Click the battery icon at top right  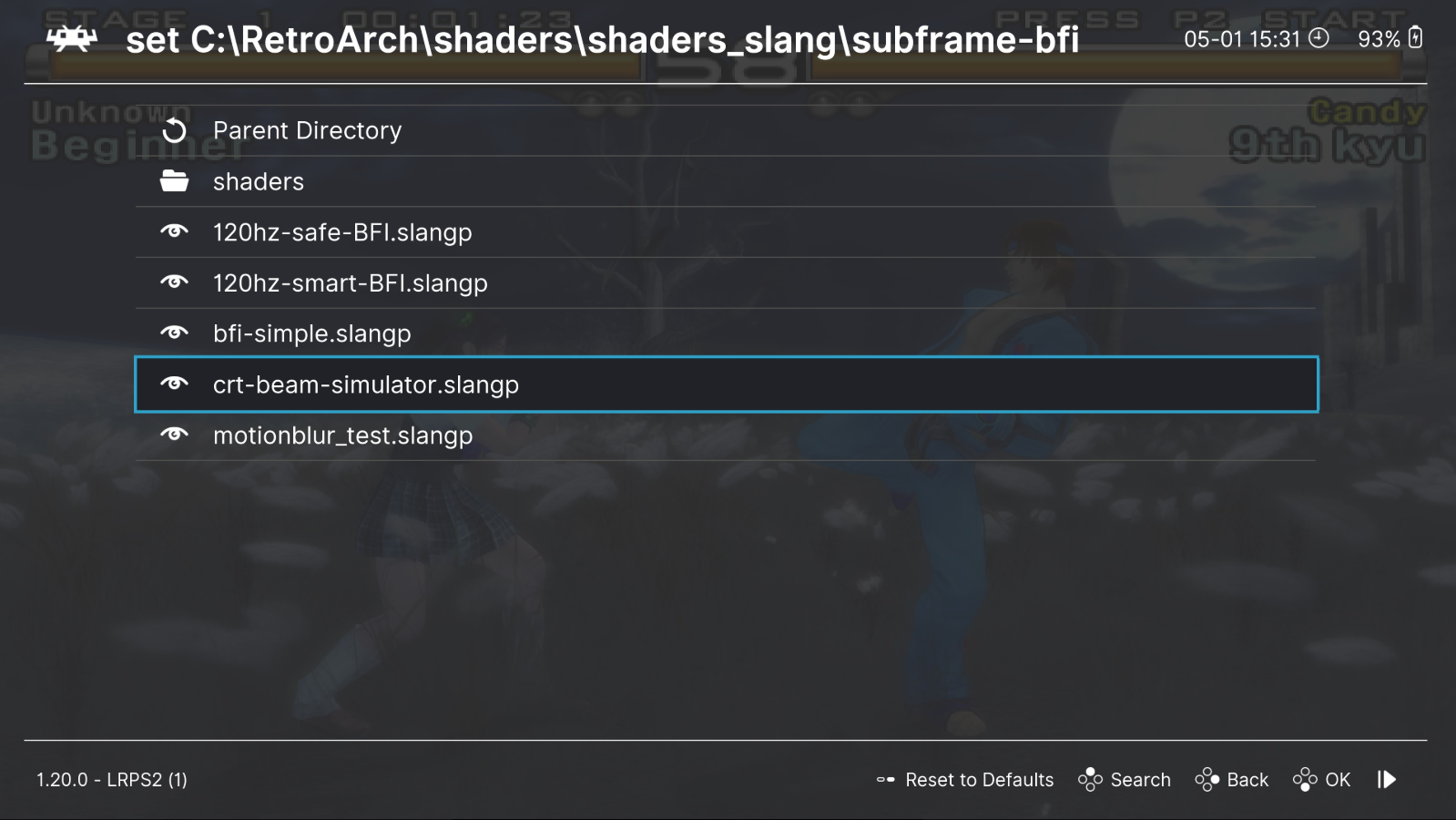click(x=1415, y=38)
